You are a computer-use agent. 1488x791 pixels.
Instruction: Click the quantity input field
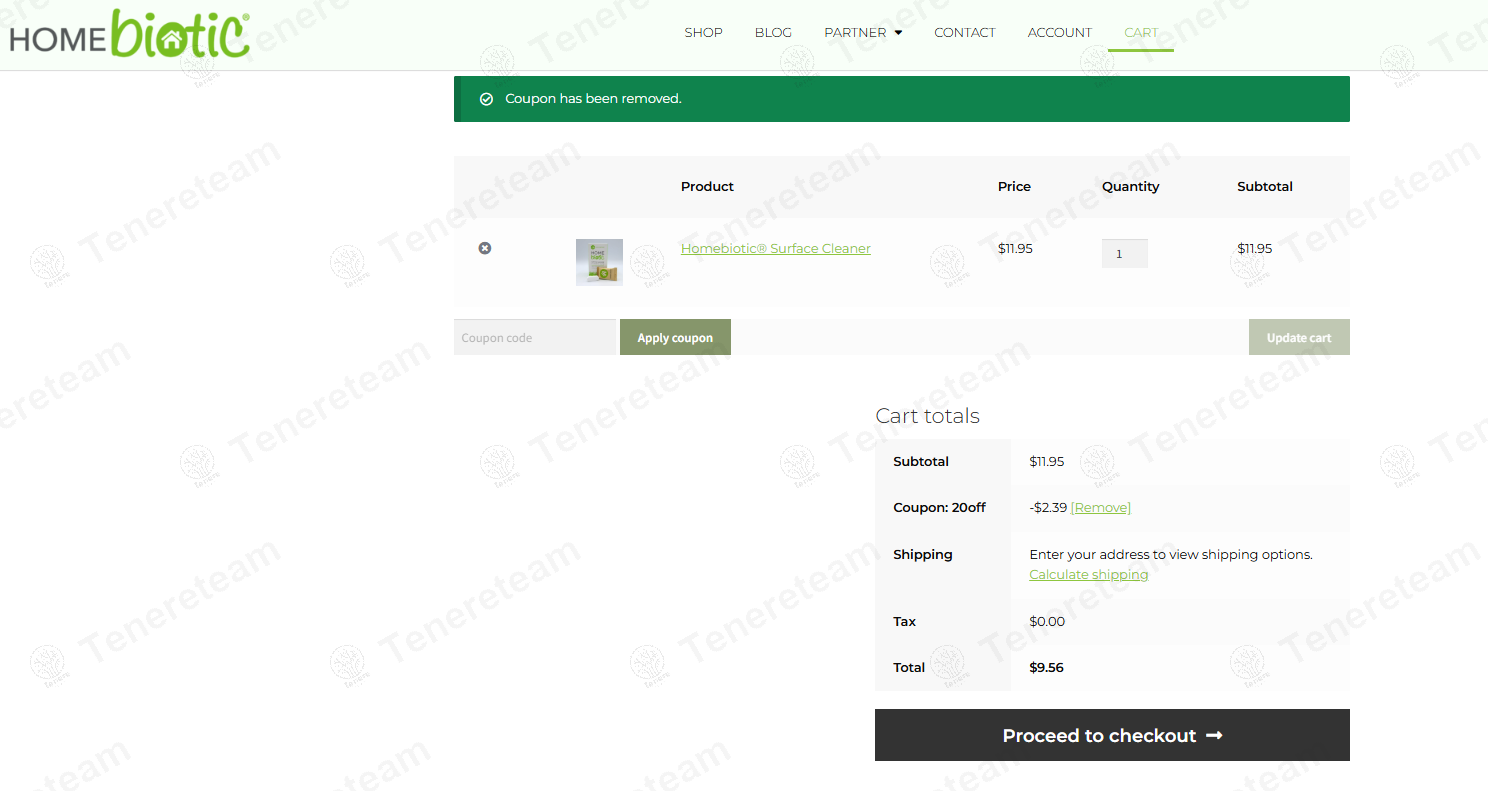pyautogui.click(x=1125, y=253)
